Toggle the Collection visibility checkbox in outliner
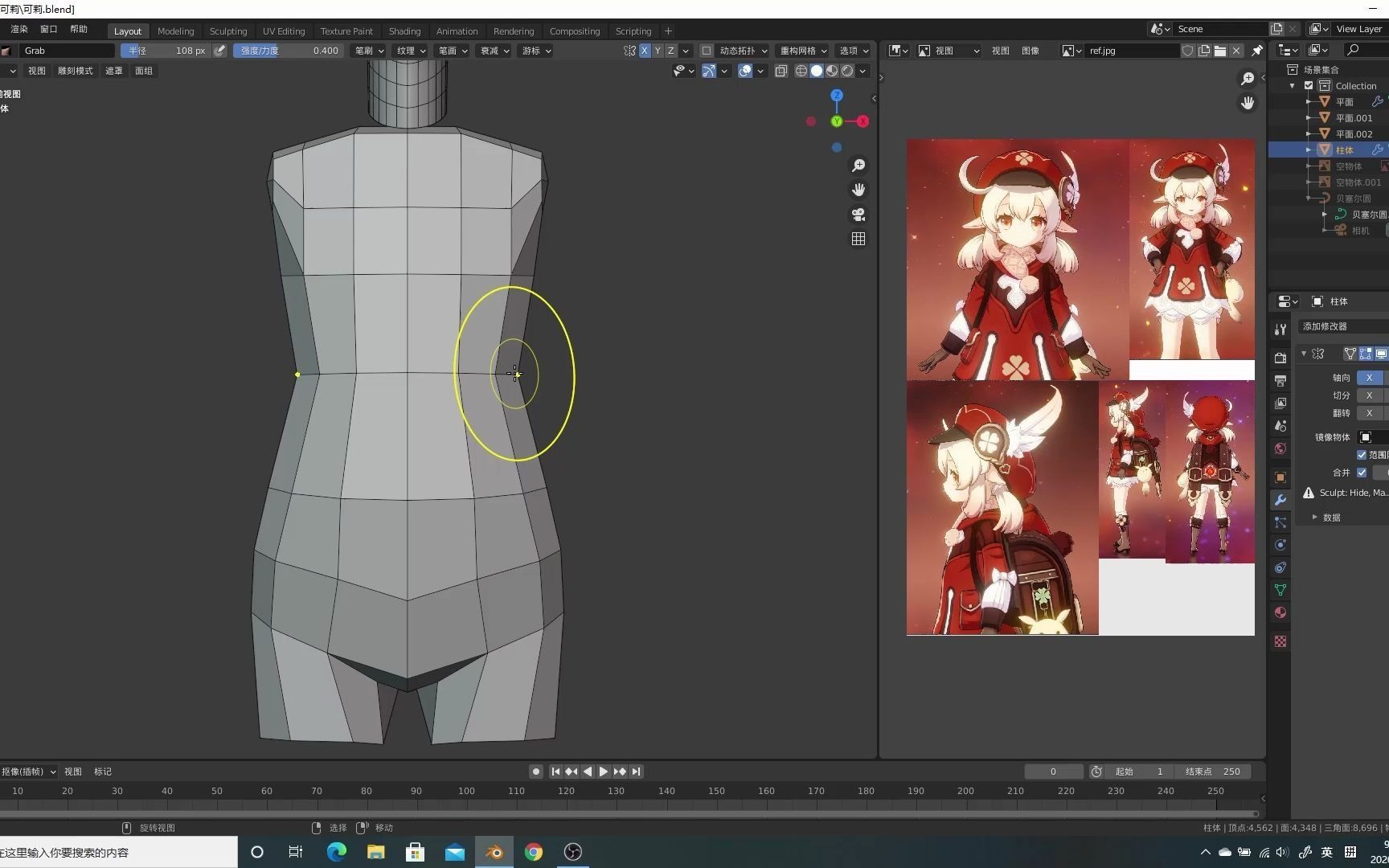This screenshot has width=1389, height=868. (x=1309, y=86)
